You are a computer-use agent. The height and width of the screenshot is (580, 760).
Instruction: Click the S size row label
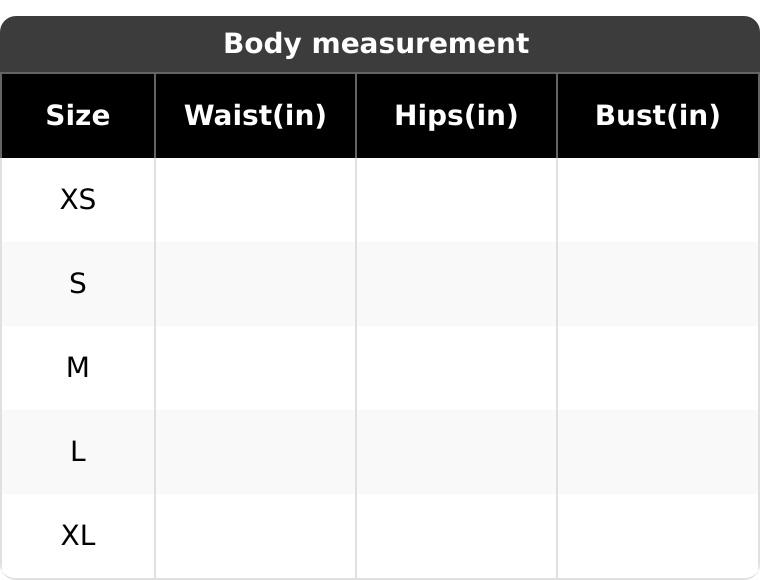pyautogui.click(x=78, y=284)
